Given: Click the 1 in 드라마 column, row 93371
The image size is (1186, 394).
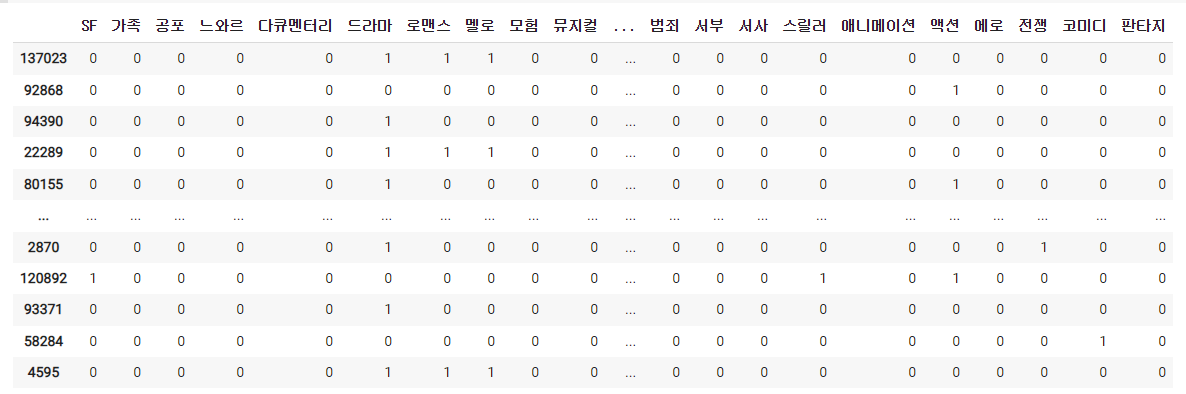Looking at the screenshot, I should pyautogui.click(x=387, y=310).
